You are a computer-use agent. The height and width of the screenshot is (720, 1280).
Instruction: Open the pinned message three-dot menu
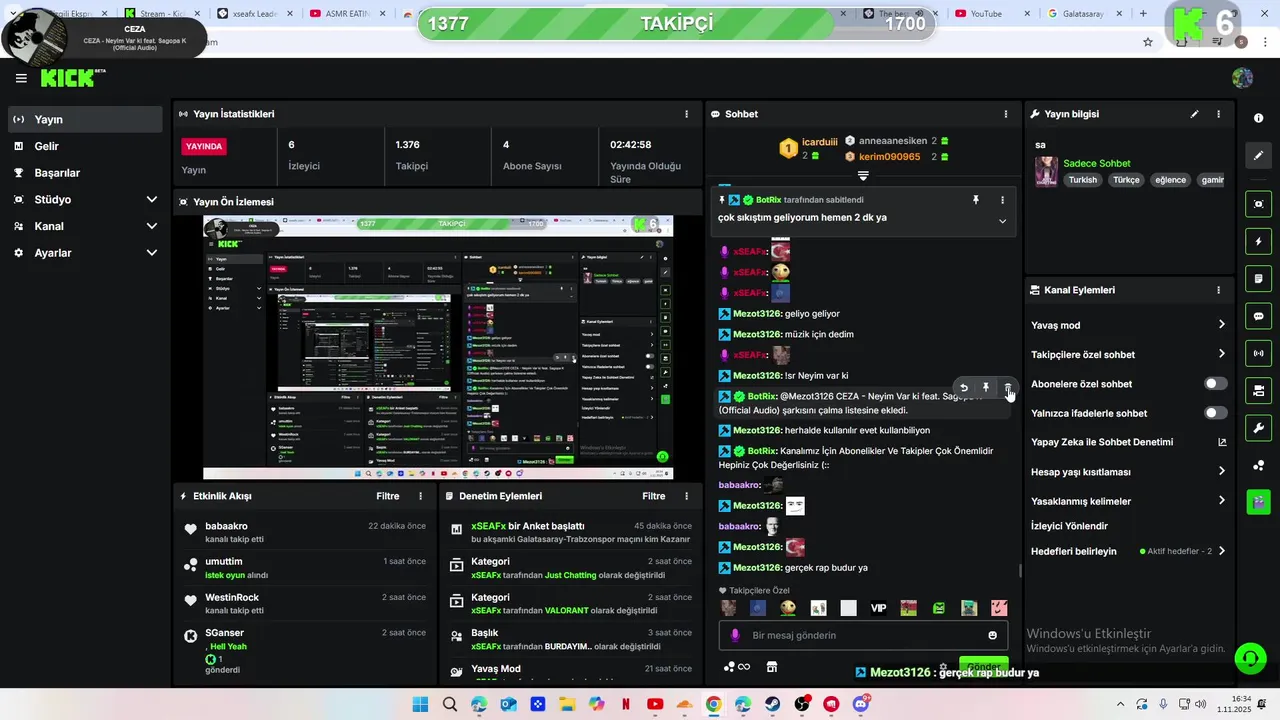[x=1002, y=200]
